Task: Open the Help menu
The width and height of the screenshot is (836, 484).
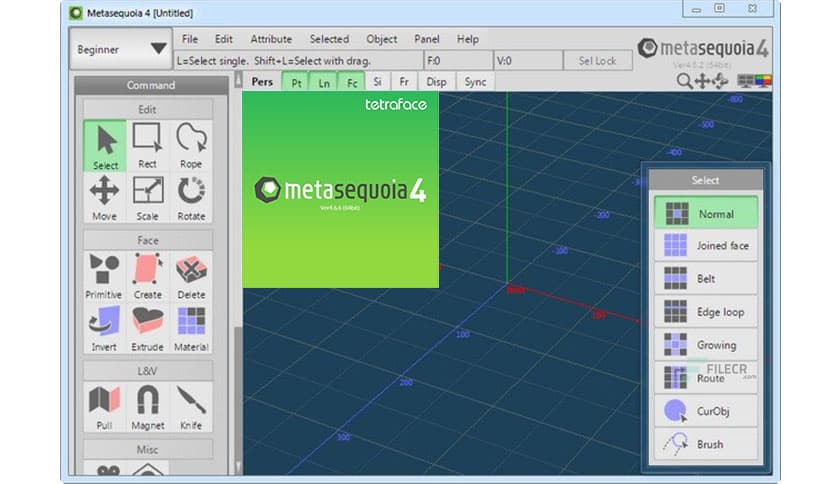Action: pyautogui.click(x=468, y=39)
